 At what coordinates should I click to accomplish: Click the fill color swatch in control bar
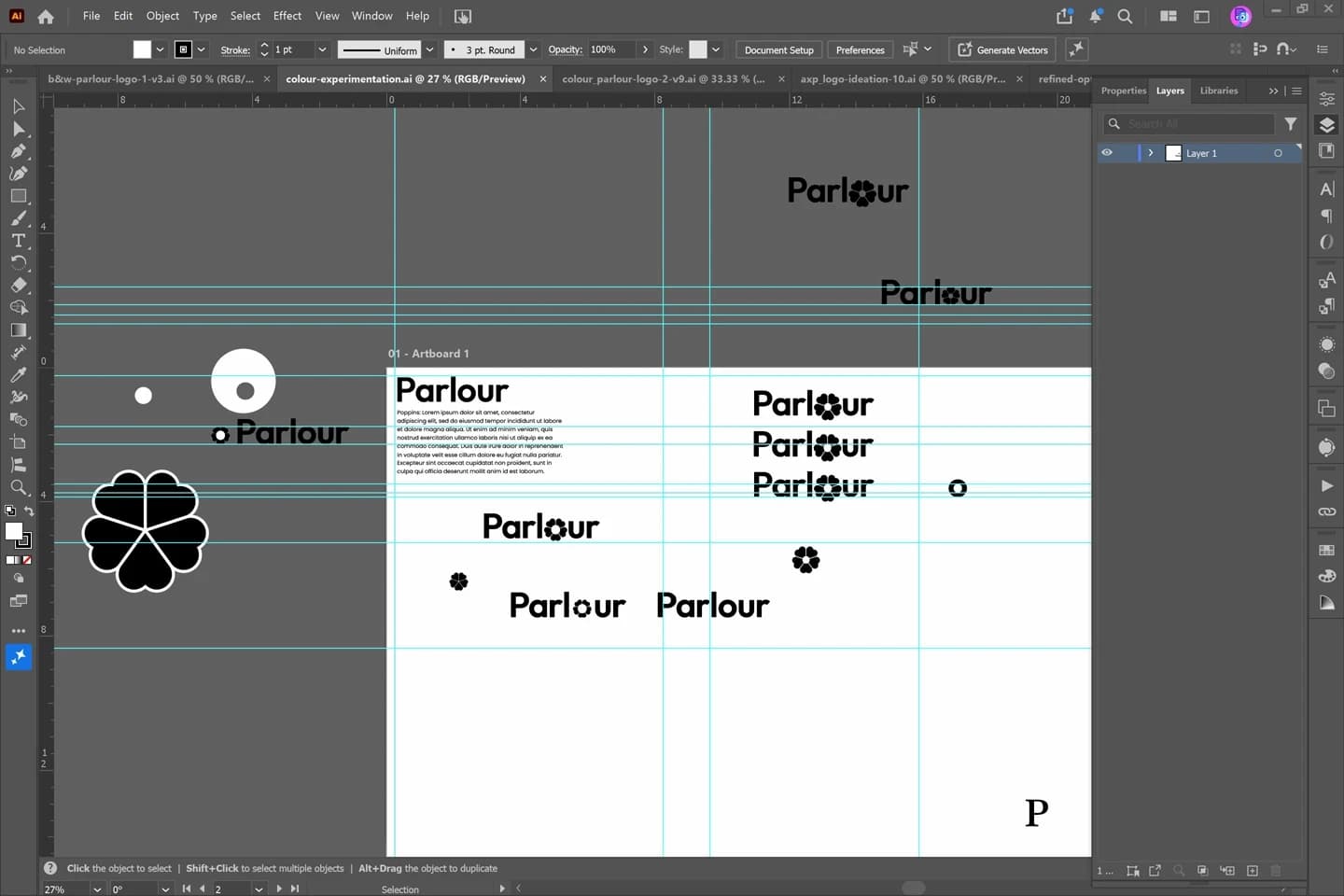[142, 49]
